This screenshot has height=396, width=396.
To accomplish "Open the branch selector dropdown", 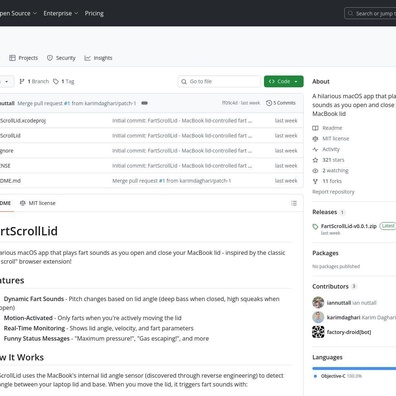I will point(7,81).
